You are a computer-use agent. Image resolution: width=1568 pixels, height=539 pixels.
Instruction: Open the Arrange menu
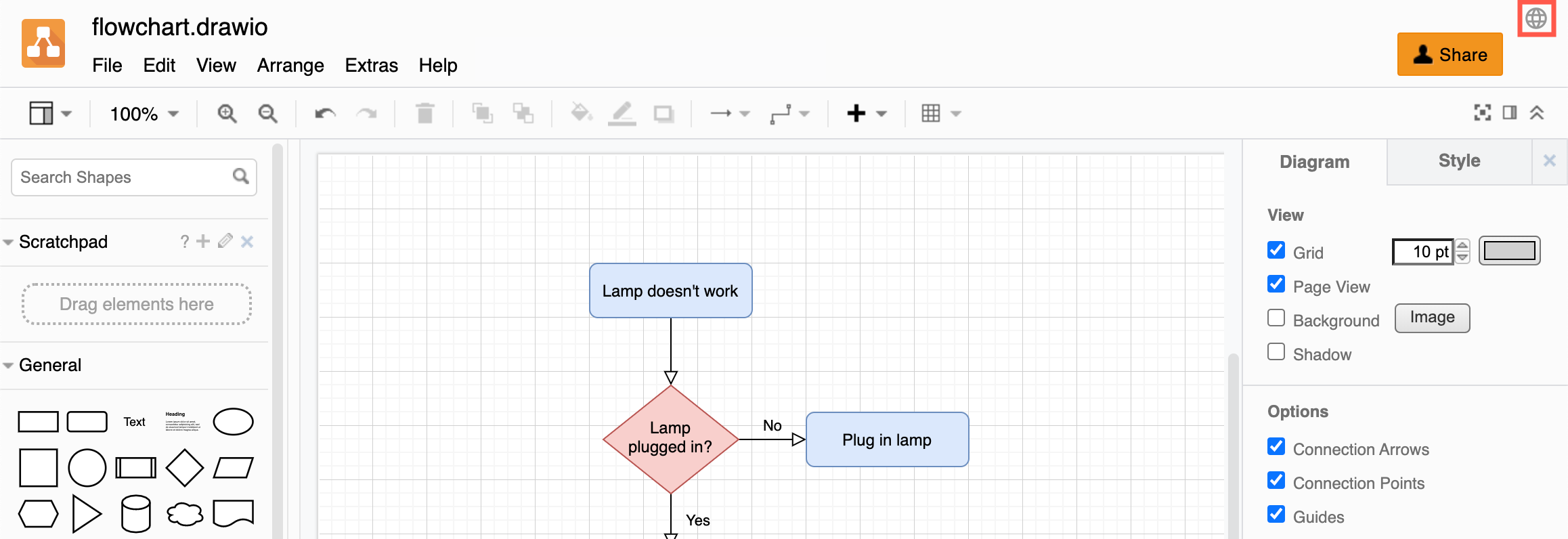click(x=290, y=66)
